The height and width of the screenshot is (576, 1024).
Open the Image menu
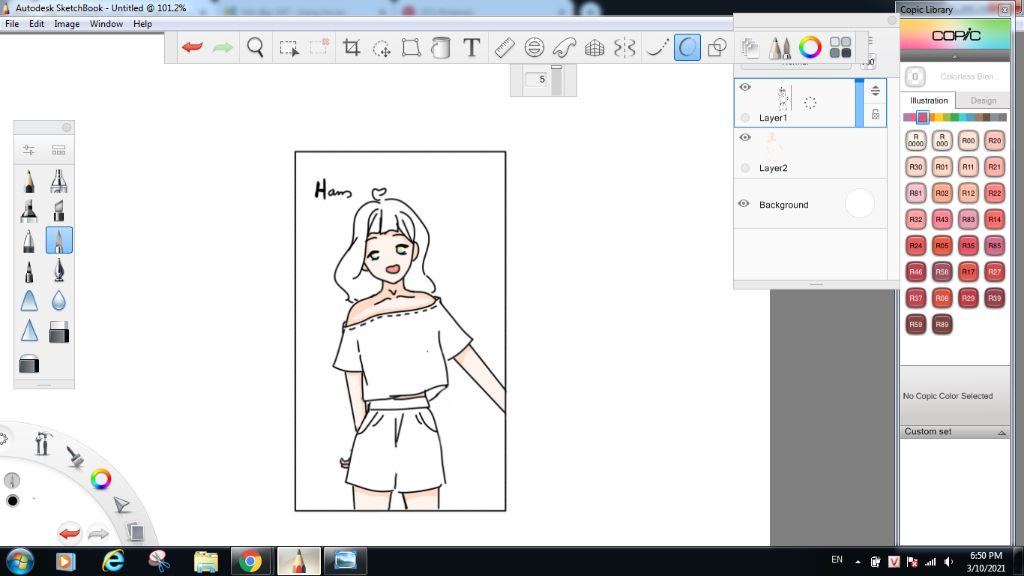click(x=67, y=24)
